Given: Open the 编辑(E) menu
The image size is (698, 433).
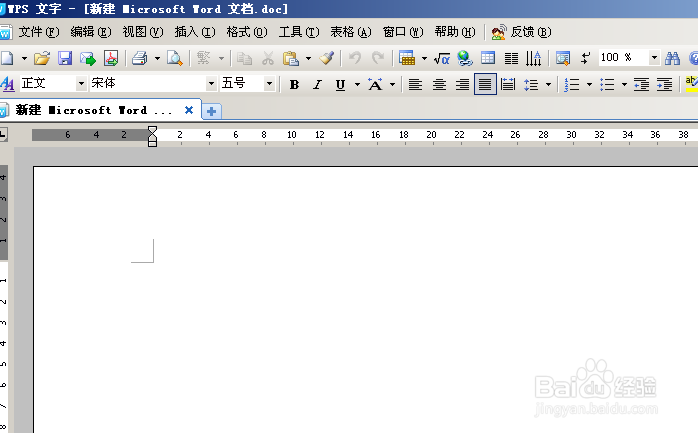Looking at the screenshot, I should point(90,32).
